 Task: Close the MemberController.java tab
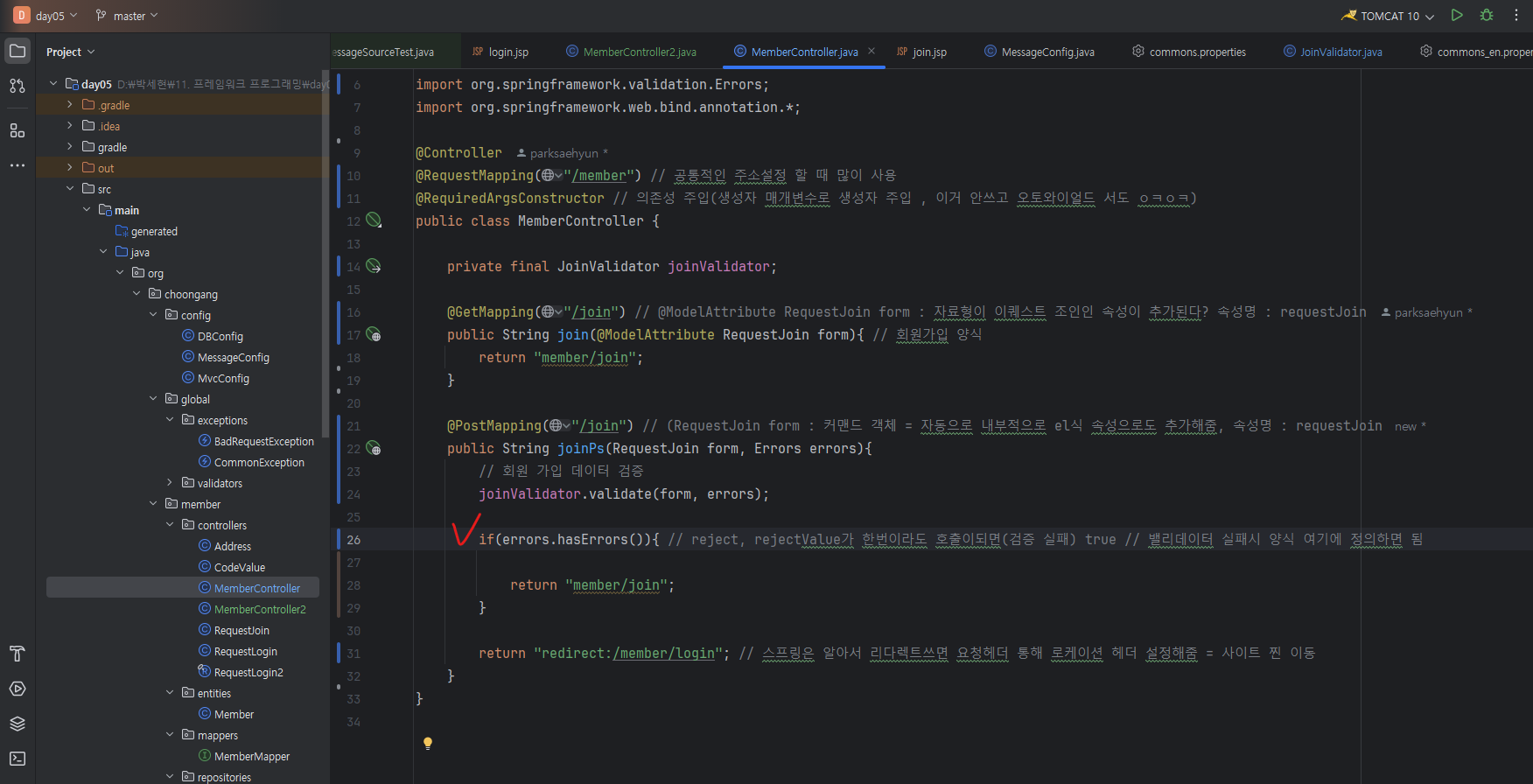[x=871, y=52]
